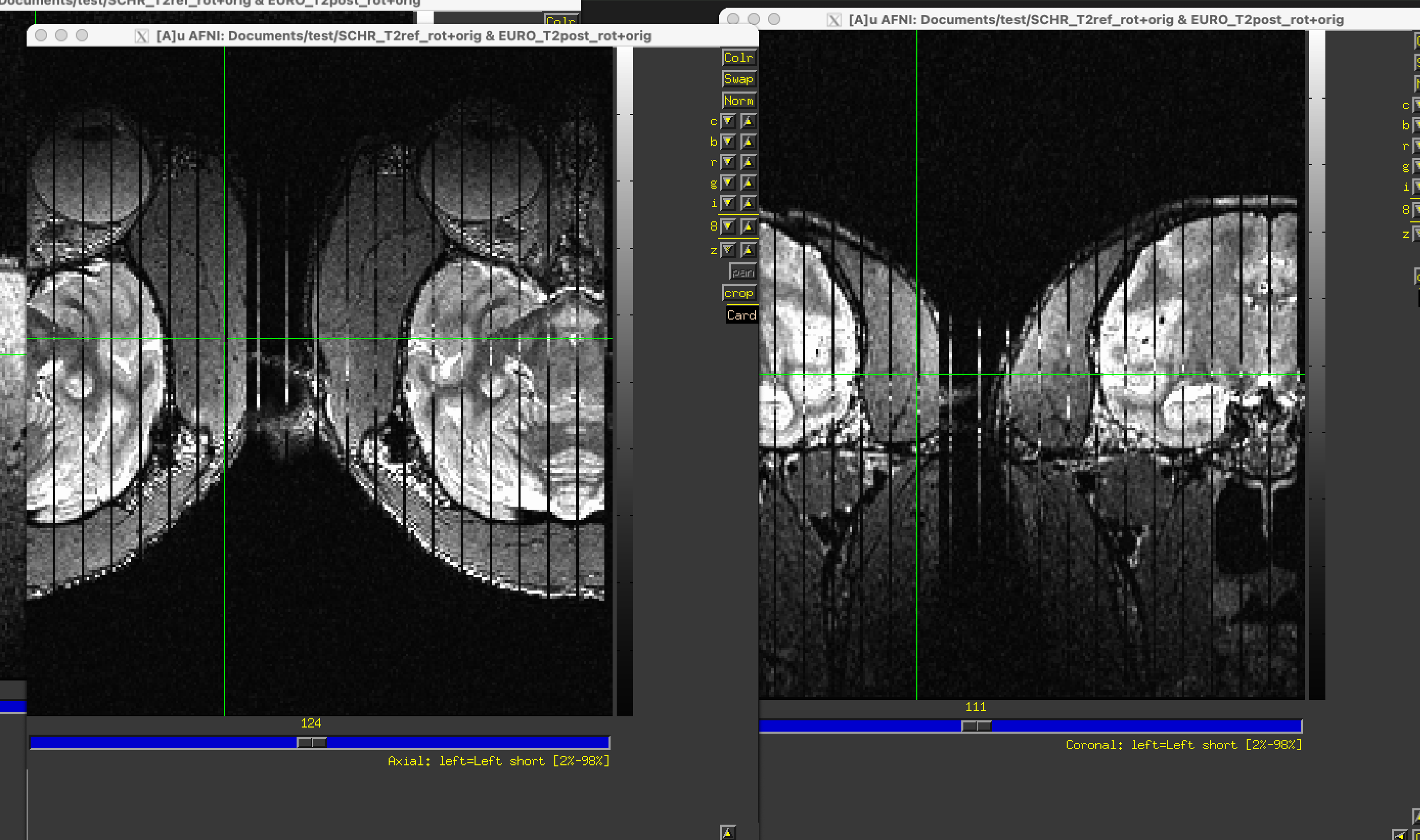Click the 'i' up arrow in Axial viewer

[x=748, y=203]
